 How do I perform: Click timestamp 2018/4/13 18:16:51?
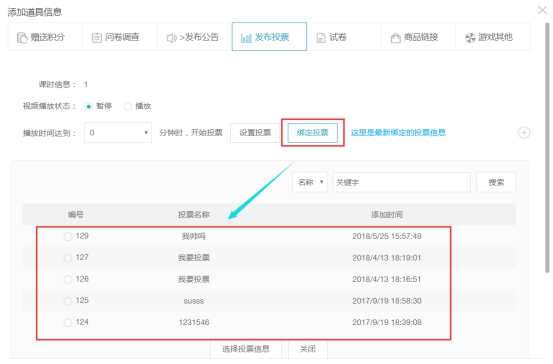[387, 279]
